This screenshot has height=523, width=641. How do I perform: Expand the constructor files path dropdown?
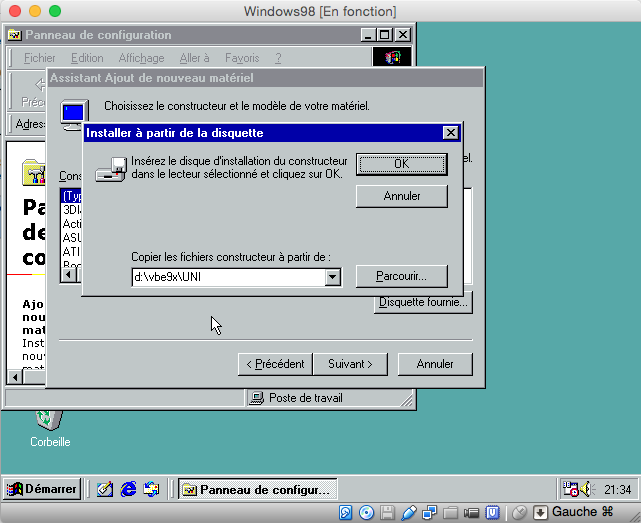333,277
